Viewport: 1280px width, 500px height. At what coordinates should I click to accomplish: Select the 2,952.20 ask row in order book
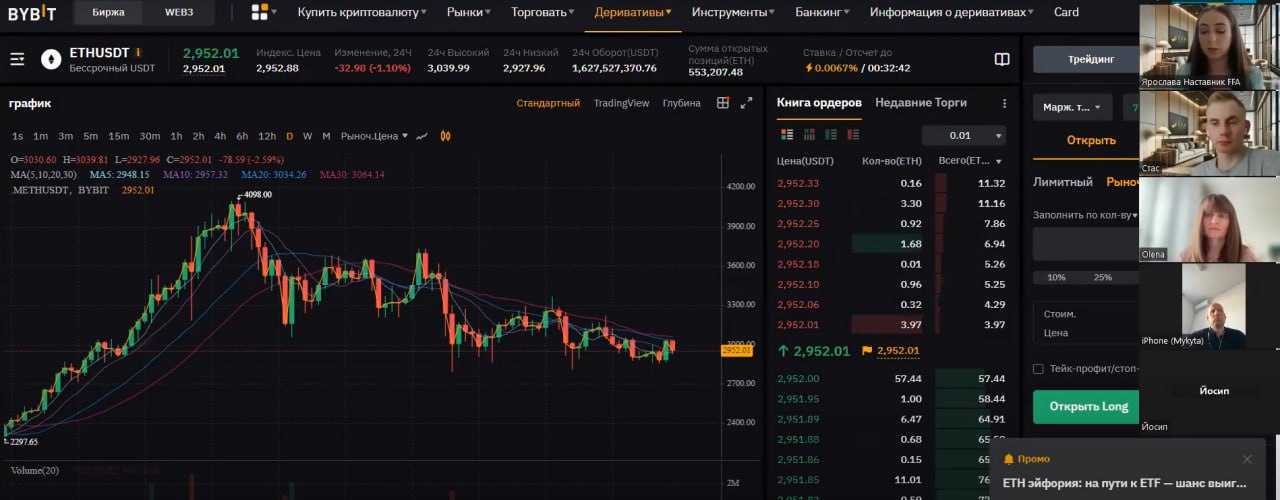[x=892, y=244]
